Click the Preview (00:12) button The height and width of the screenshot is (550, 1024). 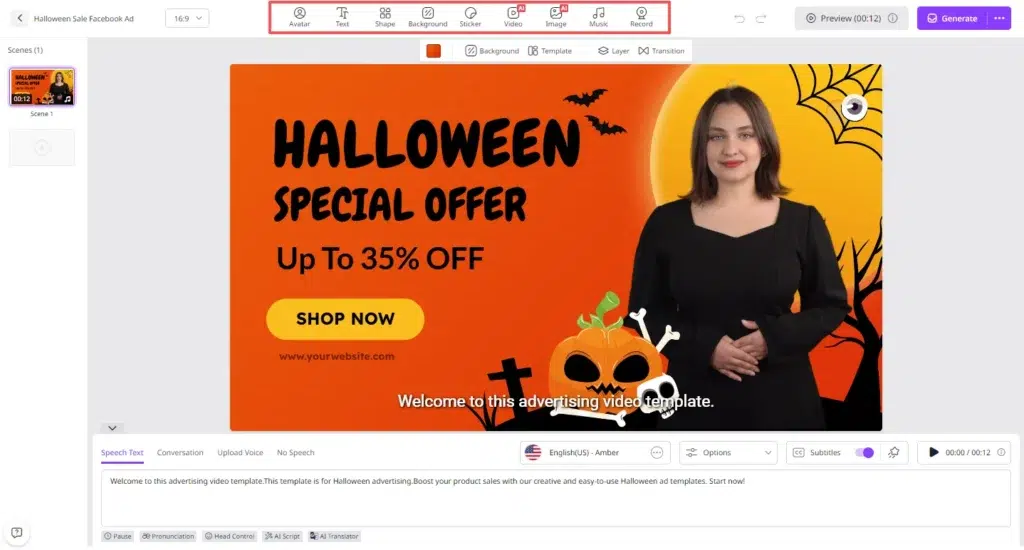851,18
